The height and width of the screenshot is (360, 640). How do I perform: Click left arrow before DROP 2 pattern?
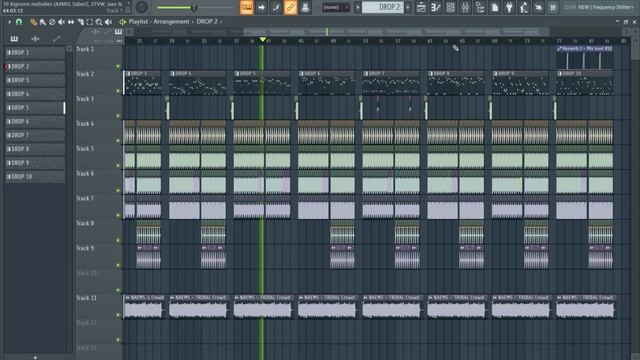coord(358,7)
